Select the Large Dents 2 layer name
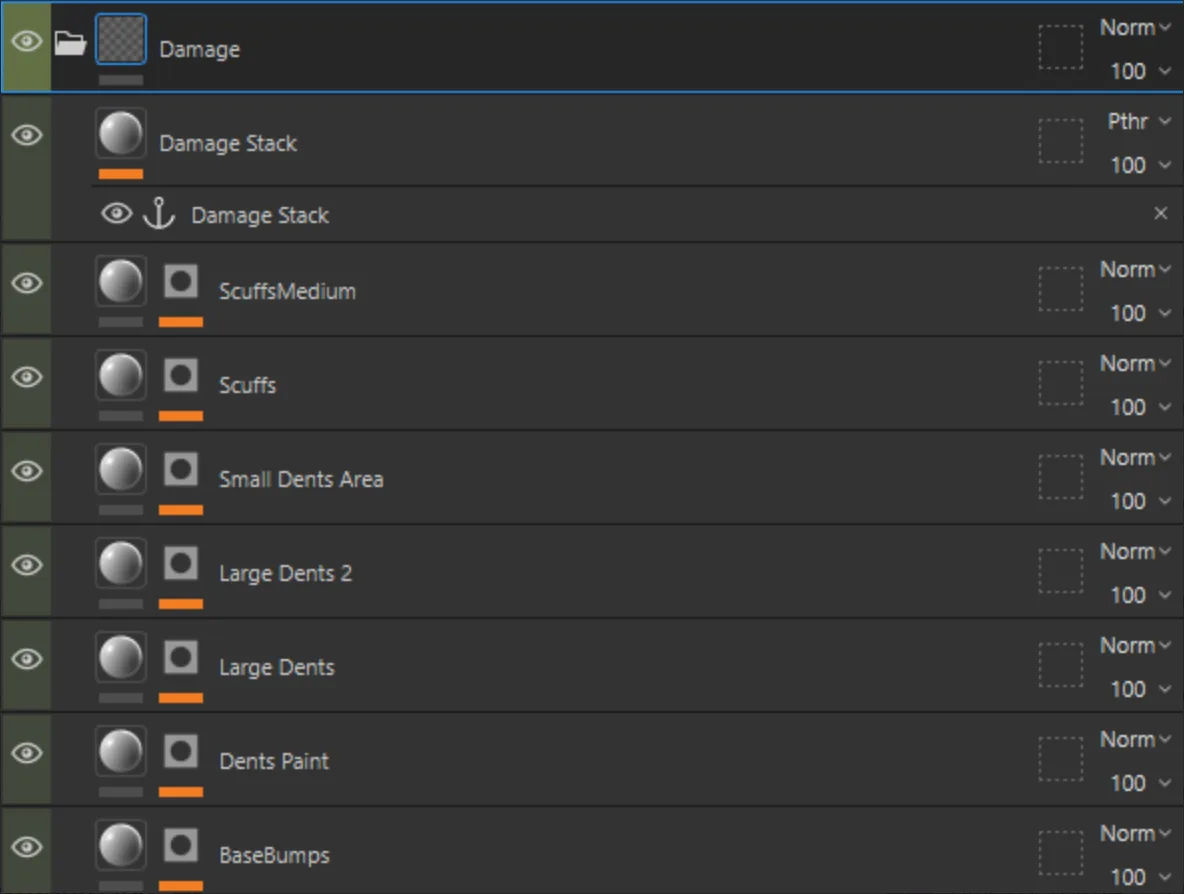 point(285,573)
